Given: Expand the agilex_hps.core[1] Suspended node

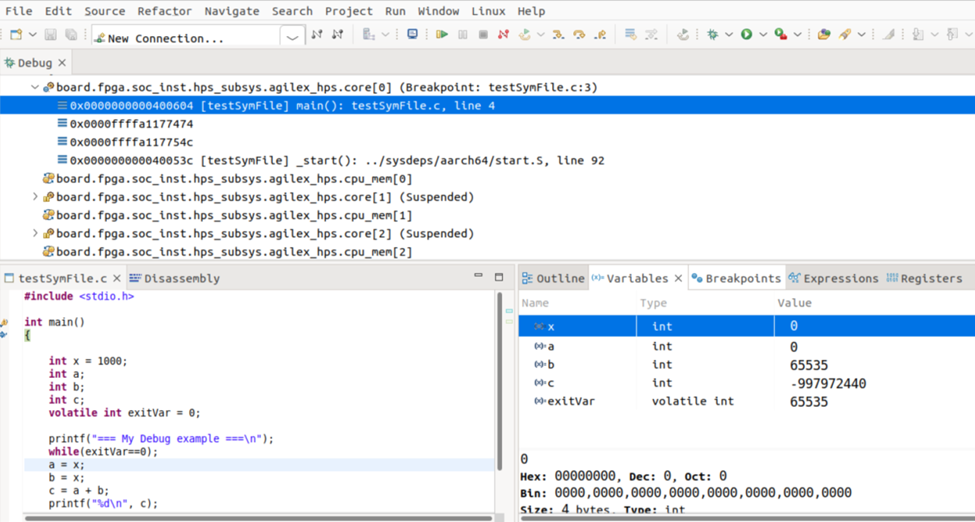Looking at the screenshot, I should coord(35,197).
